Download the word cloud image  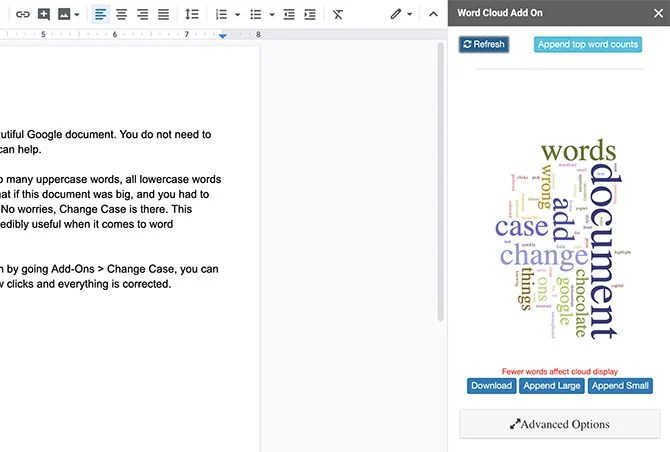[x=491, y=386]
